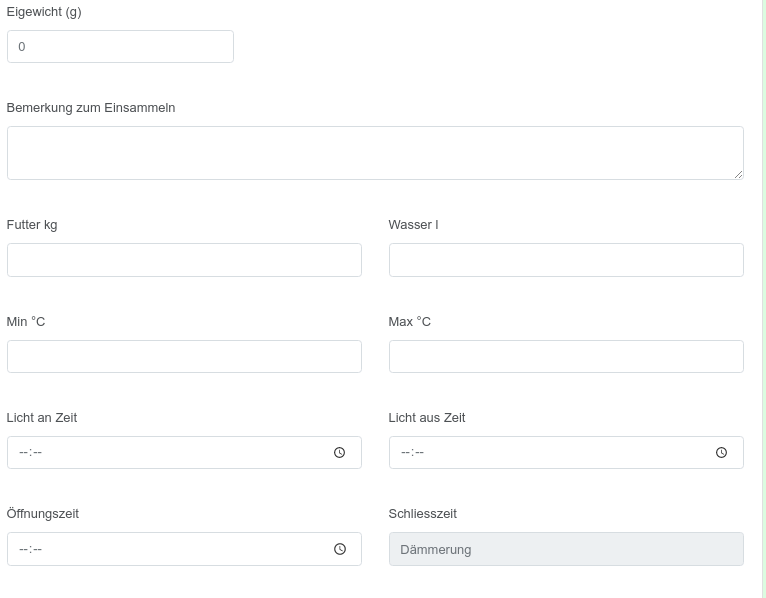This screenshot has width=766, height=598.
Task: Click into the Bemerkung zum Einsammeln textarea
Action: (x=375, y=153)
